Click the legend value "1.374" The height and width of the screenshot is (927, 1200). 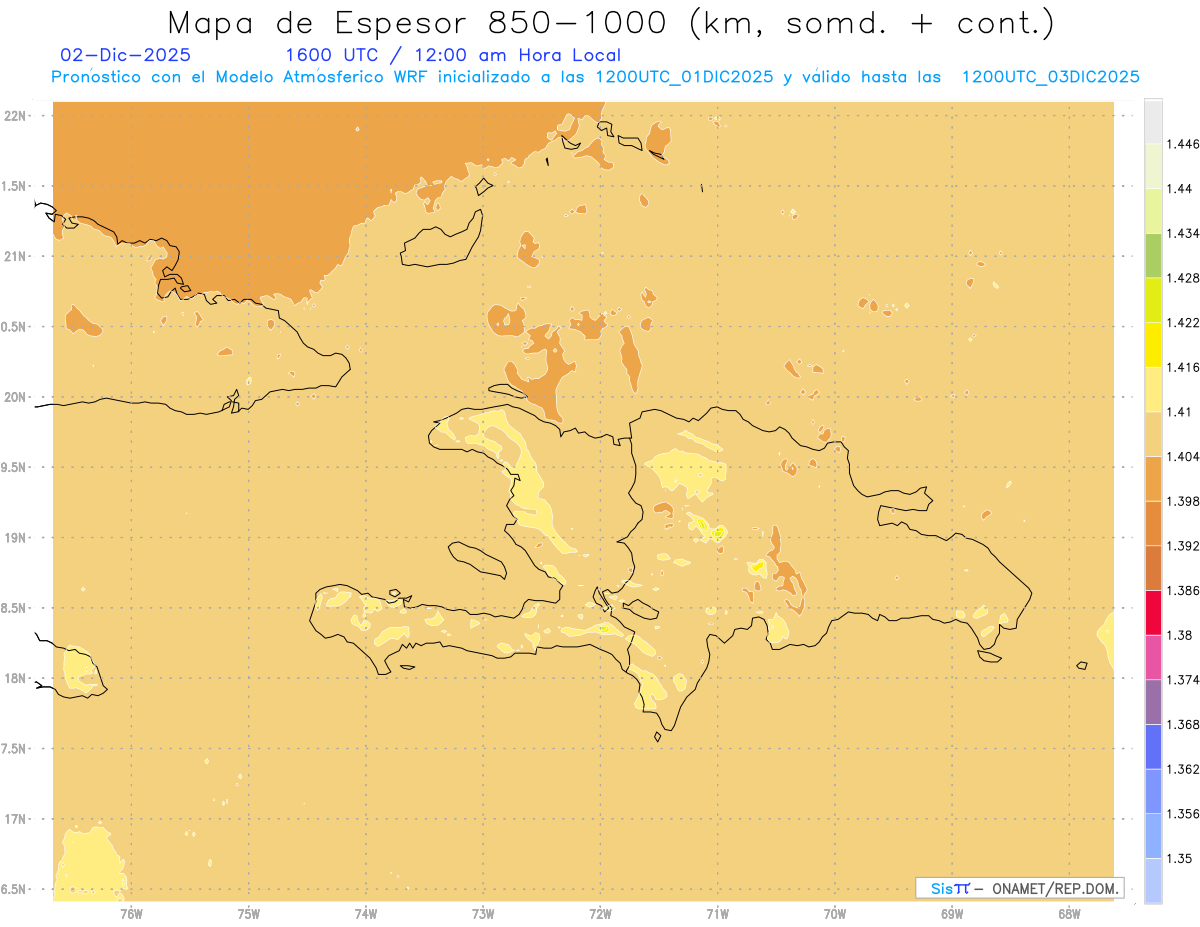[1183, 680]
